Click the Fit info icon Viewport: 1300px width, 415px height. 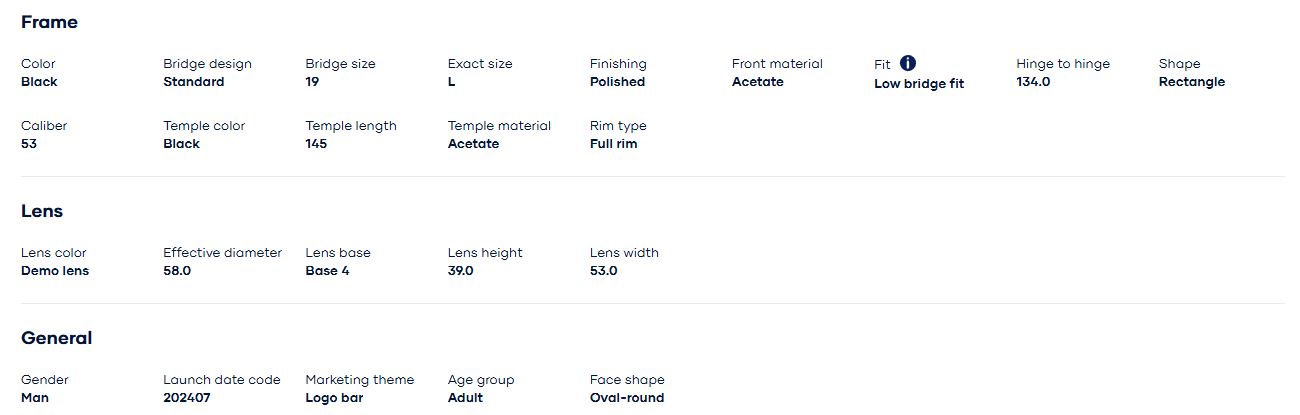[908, 63]
